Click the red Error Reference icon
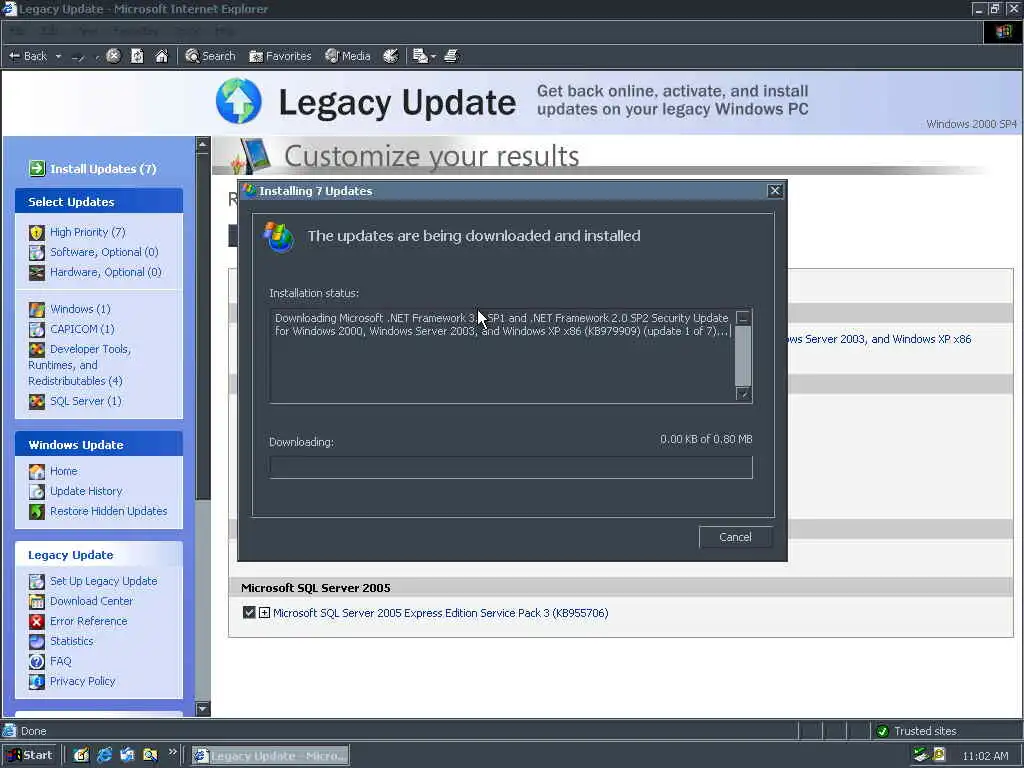This screenshot has width=1024, height=768. point(37,621)
